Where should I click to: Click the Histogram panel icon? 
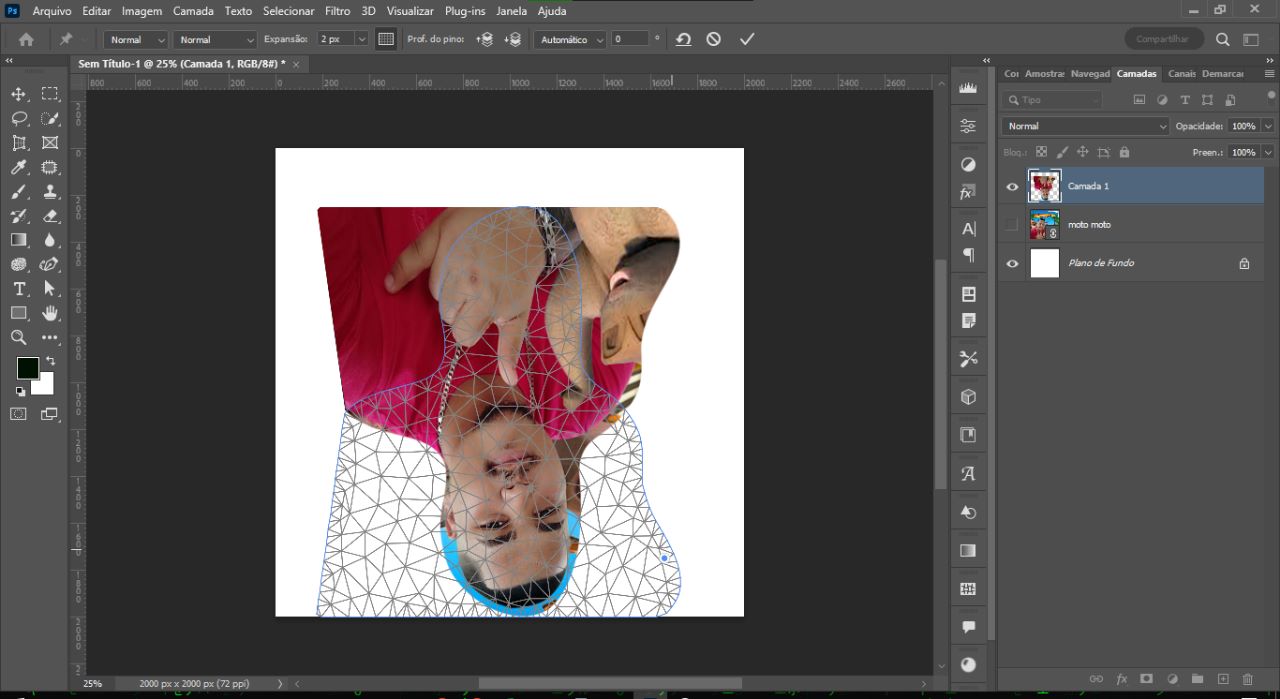(x=967, y=87)
